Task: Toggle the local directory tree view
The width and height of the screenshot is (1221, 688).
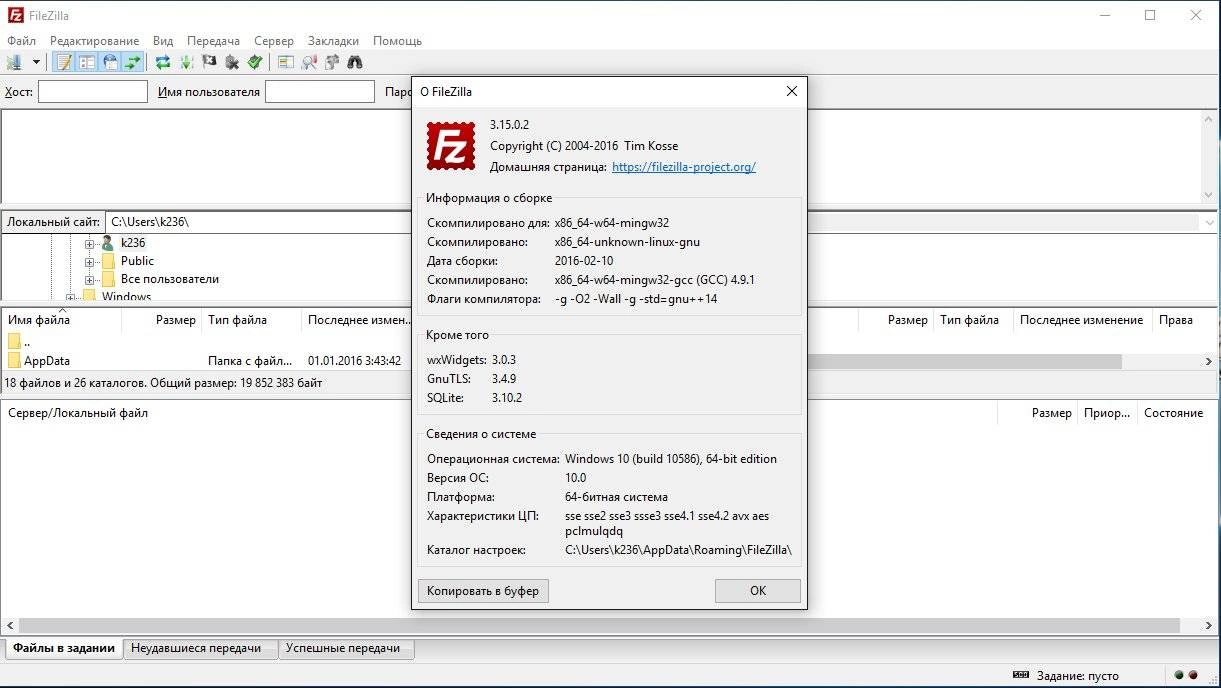Action: (x=87, y=62)
